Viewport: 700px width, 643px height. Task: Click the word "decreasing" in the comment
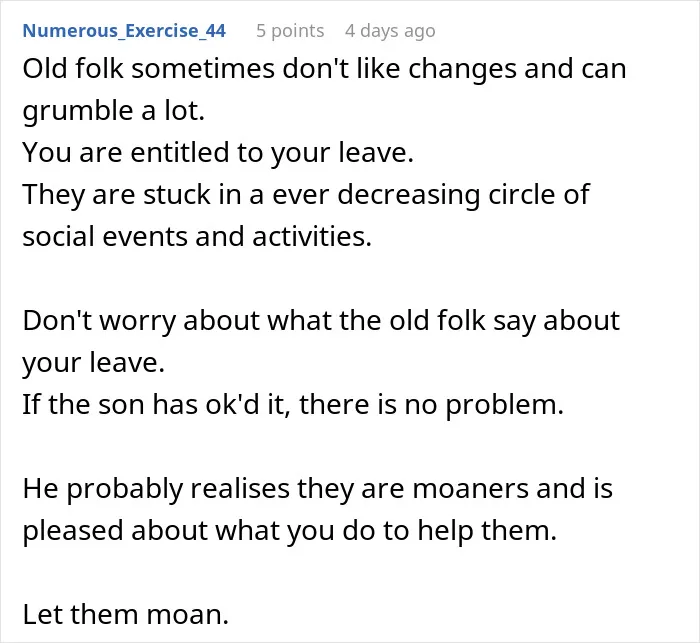click(x=408, y=195)
